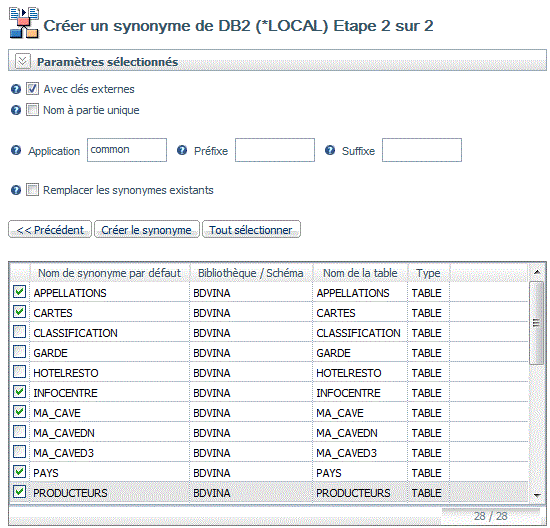Open help for Remplacer les synonymes existants
550x528 pixels.
16,190
